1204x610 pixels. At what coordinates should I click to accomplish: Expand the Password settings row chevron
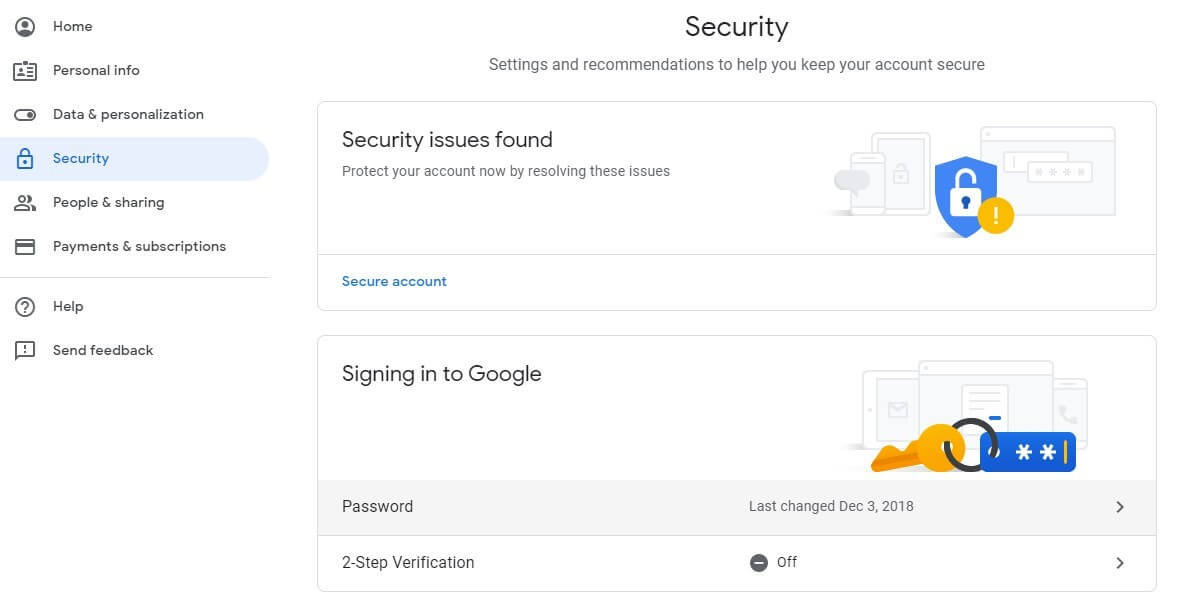coord(1119,507)
